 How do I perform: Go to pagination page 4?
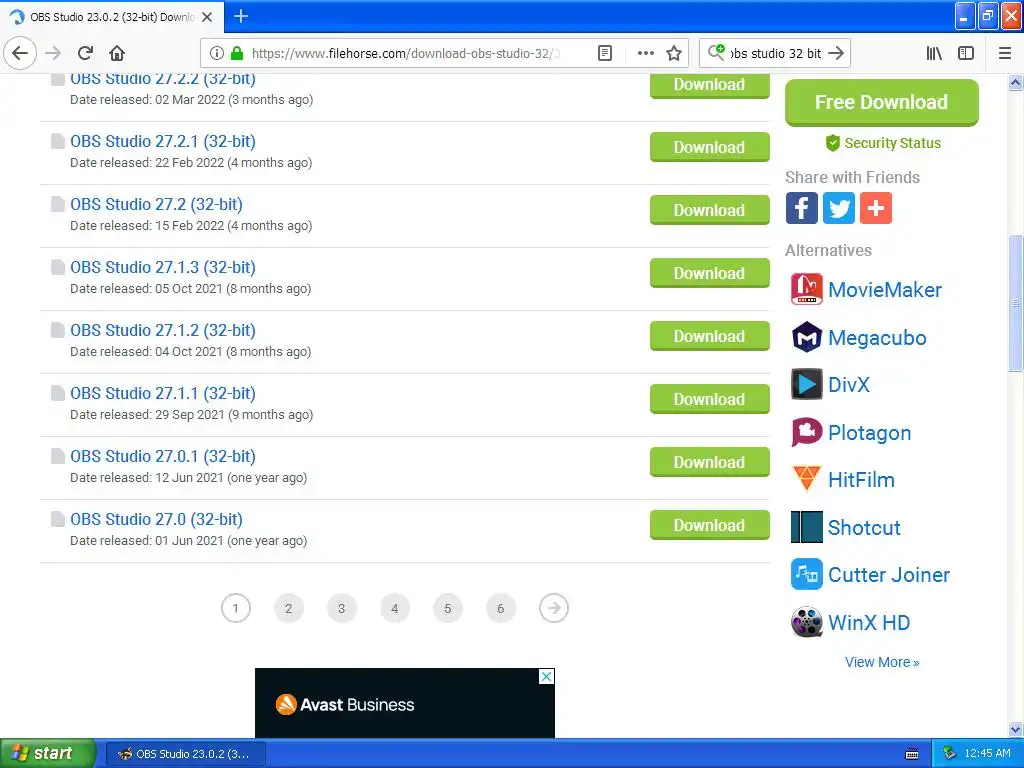tap(394, 609)
